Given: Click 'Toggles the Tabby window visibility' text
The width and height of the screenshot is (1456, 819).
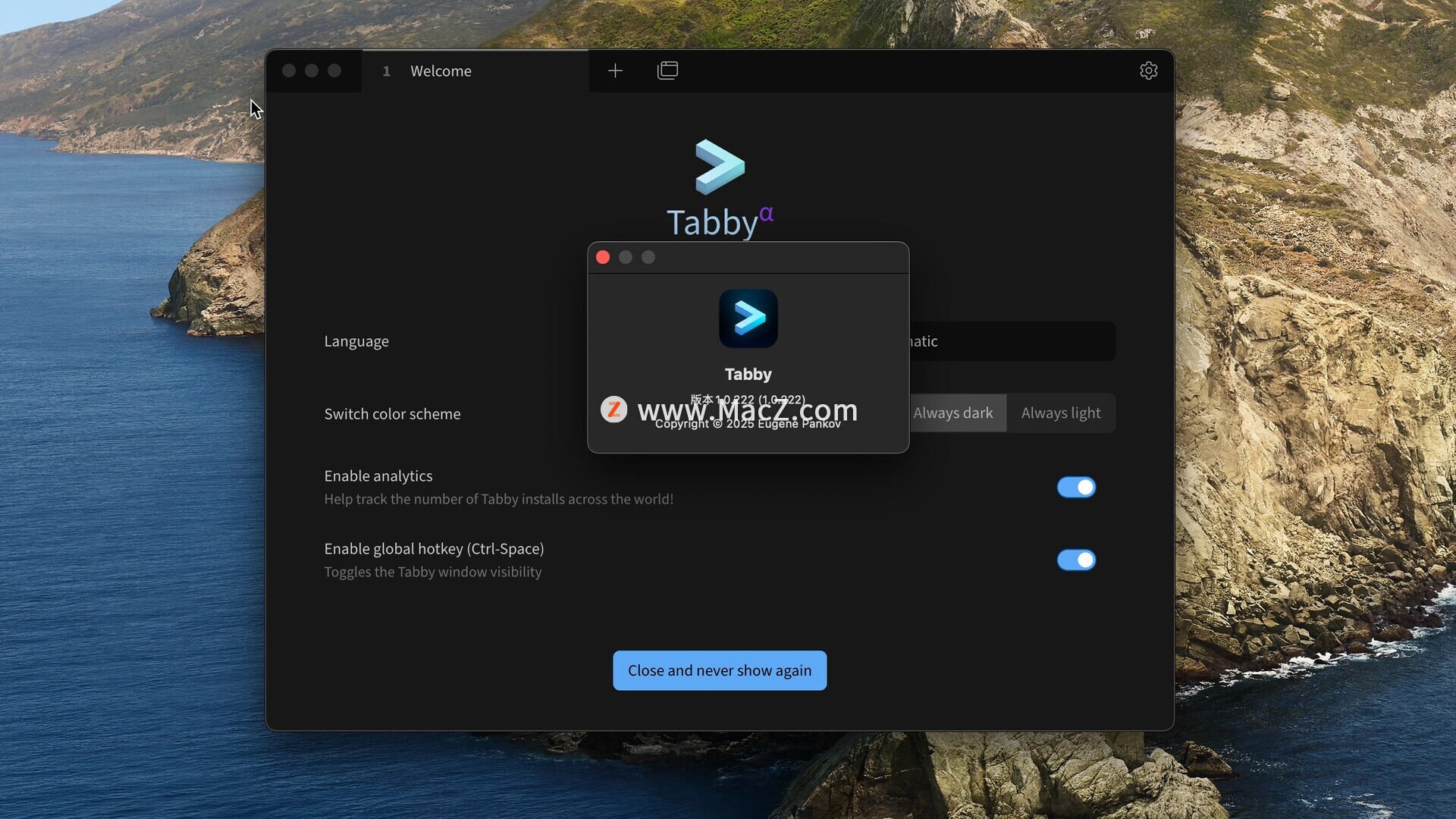Looking at the screenshot, I should pyautogui.click(x=433, y=572).
